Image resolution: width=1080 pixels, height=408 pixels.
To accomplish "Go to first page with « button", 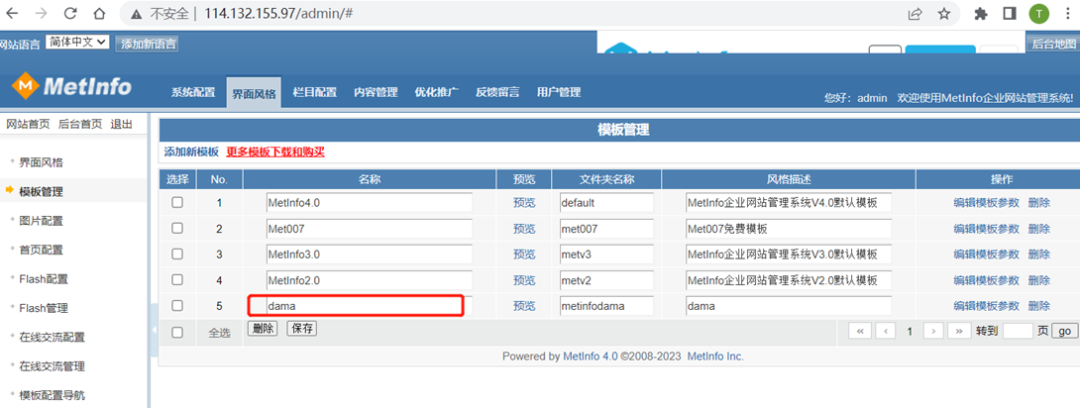I will click(860, 332).
